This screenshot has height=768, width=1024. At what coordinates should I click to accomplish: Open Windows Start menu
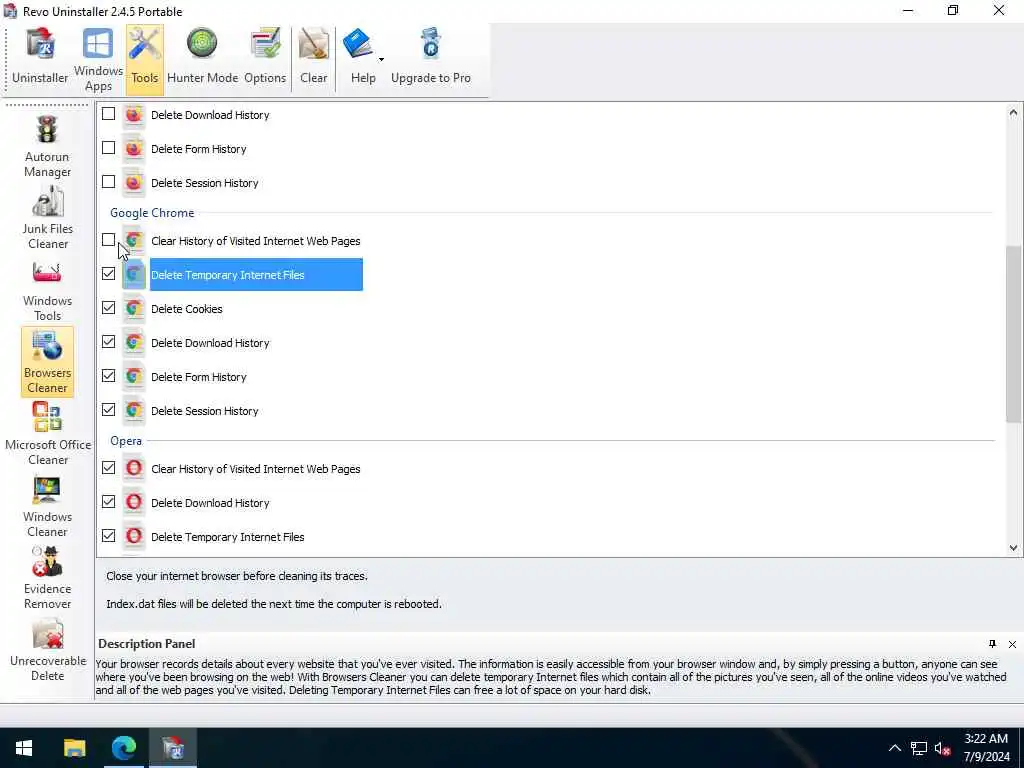click(x=24, y=748)
